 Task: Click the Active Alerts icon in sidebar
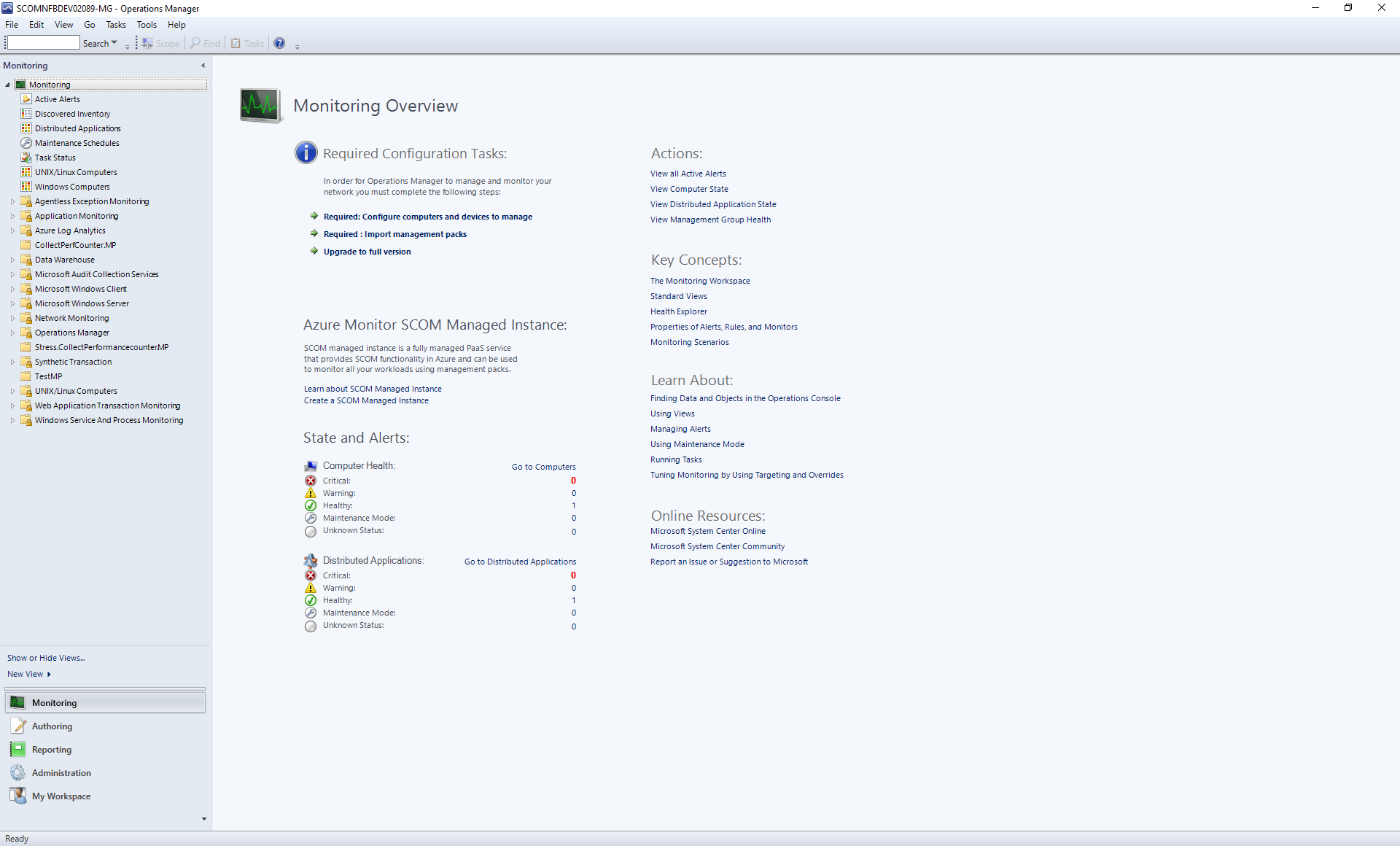[x=26, y=98]
